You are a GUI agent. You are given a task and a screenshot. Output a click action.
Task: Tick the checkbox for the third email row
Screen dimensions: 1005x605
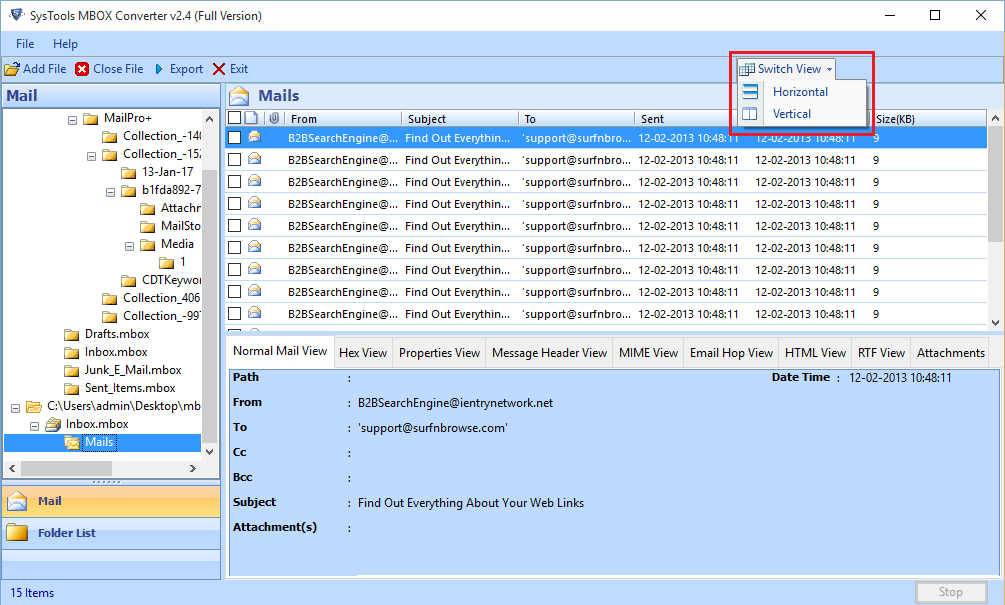coord(234,181)
